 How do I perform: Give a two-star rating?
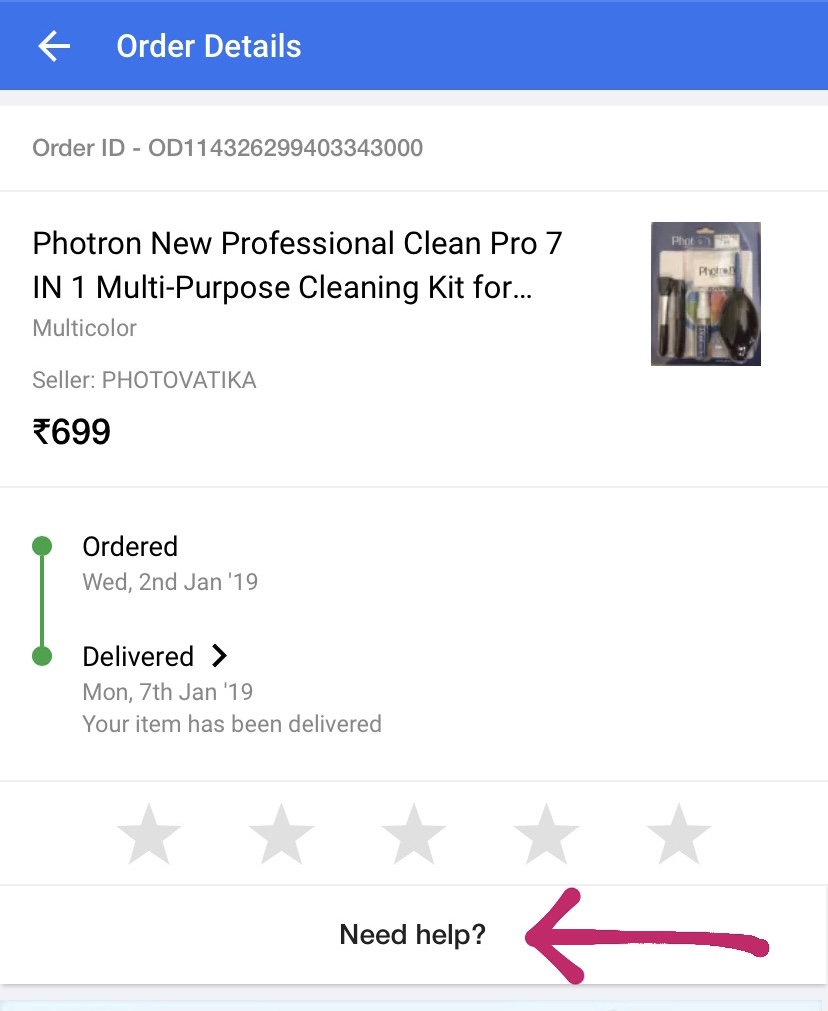(x=281, y=833)
